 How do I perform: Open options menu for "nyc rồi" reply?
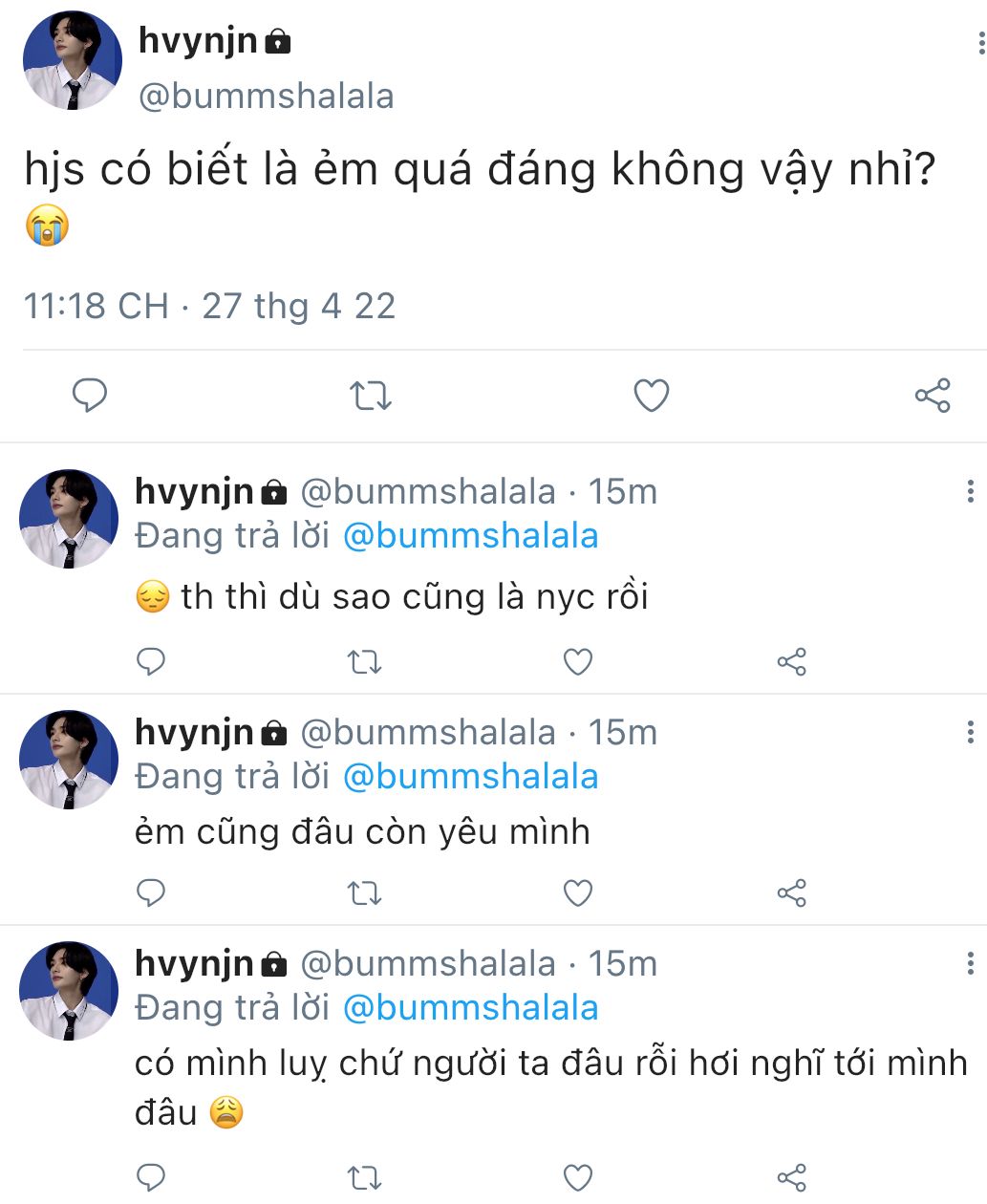coord(971,491)
